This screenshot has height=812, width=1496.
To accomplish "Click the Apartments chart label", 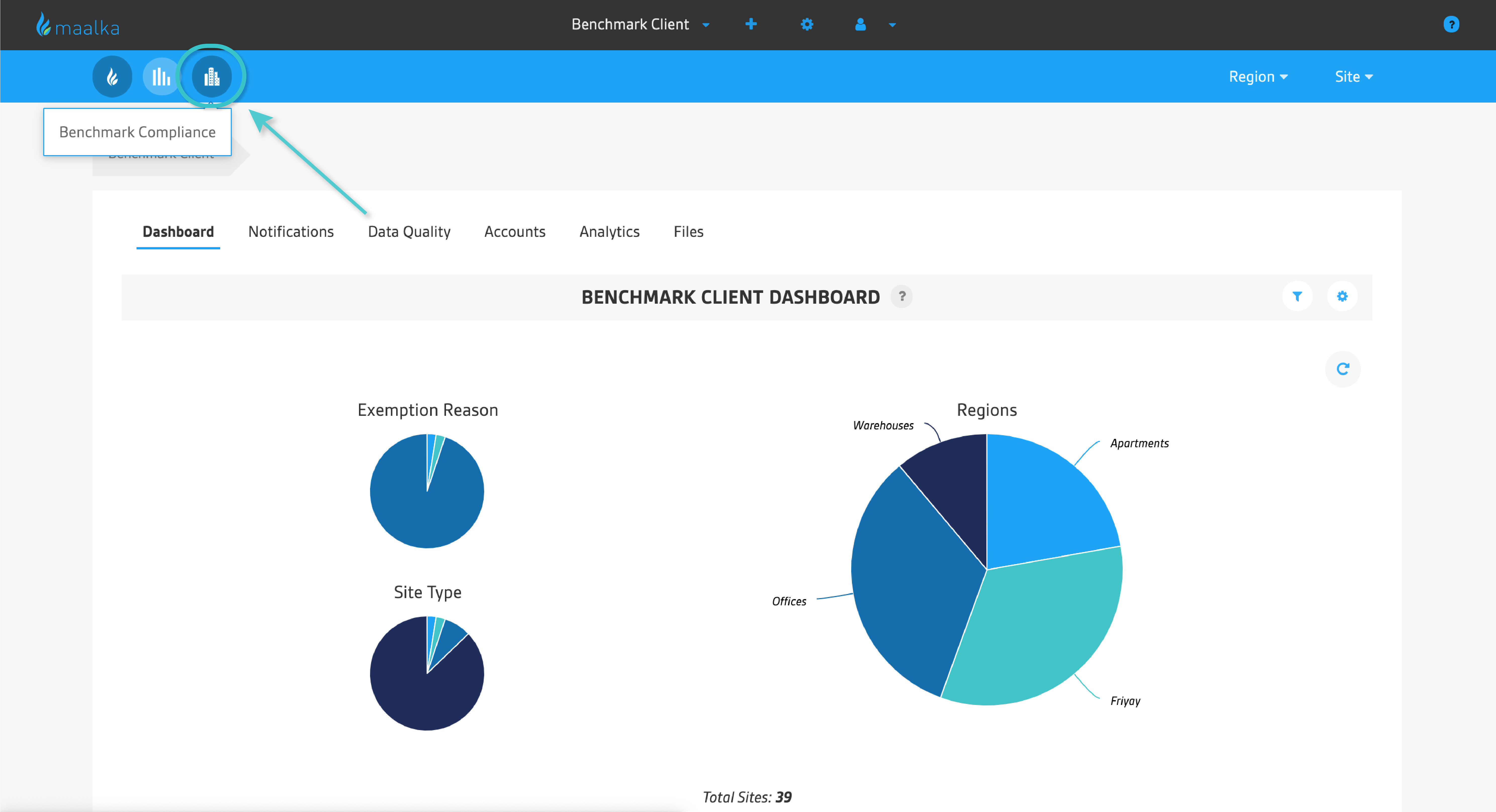I will (x=1140, y=444).
